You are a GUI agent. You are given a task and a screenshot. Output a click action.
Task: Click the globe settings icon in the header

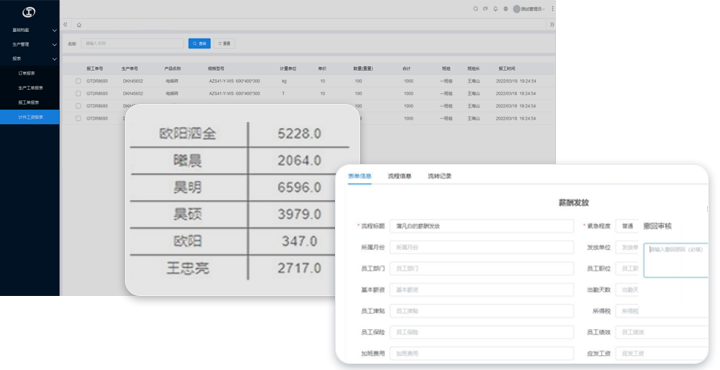506,9
